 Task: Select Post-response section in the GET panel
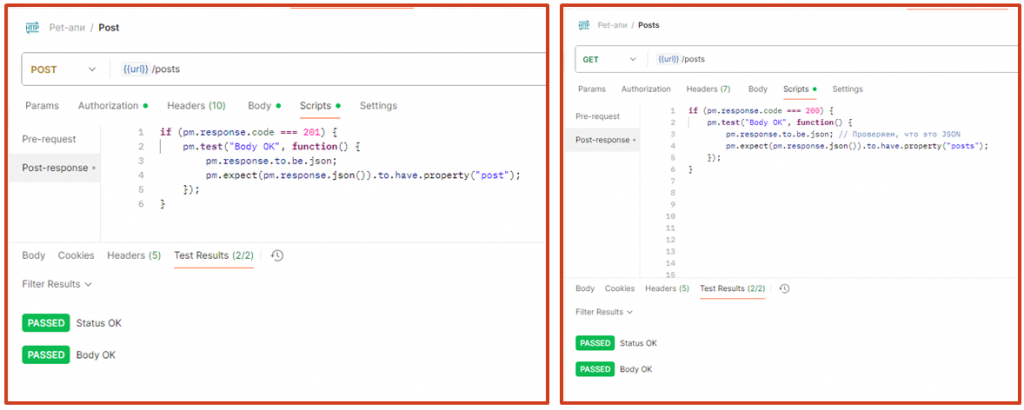pyautogui.click(x=603, y=140)
